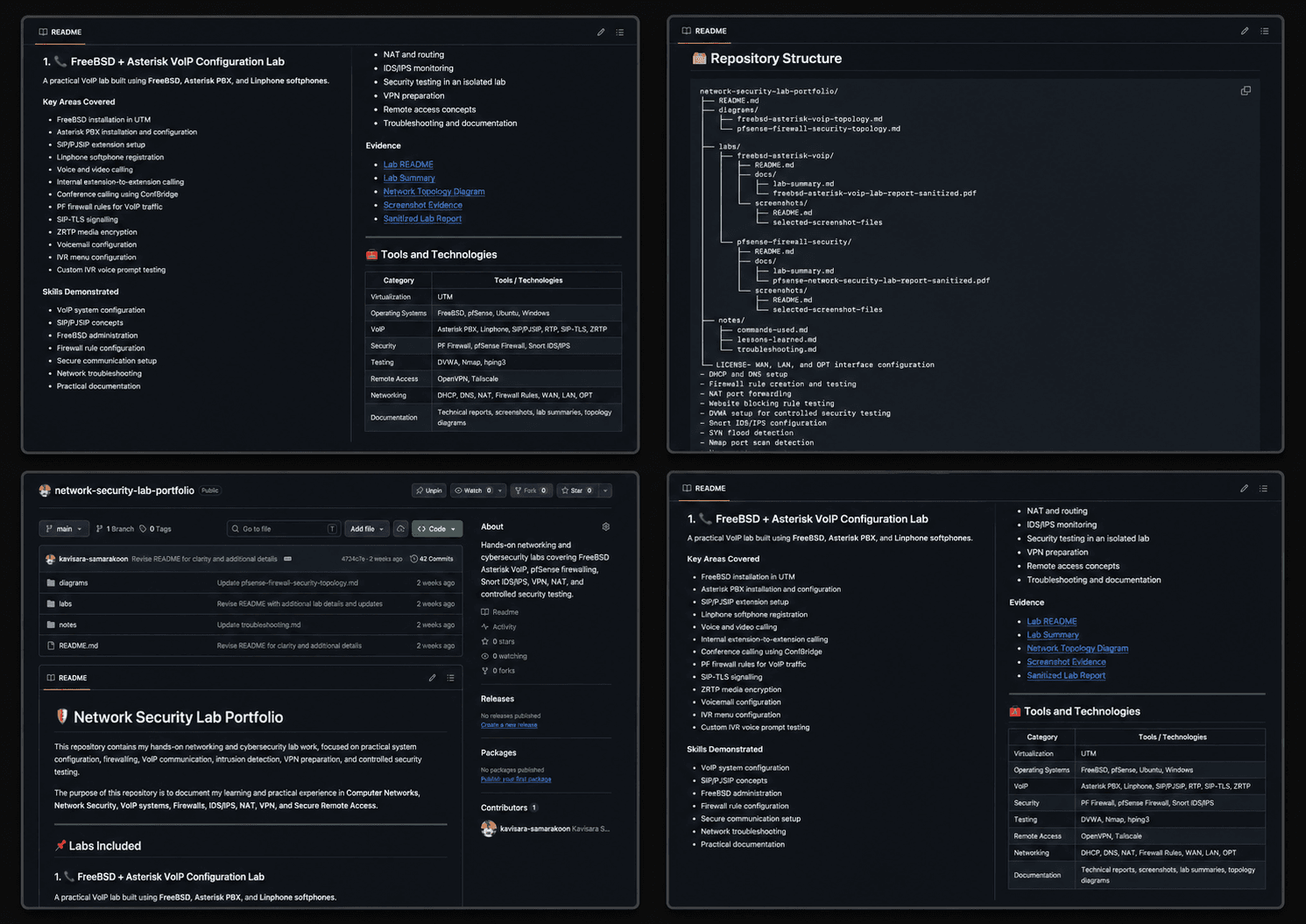
Task: Open Network Topology Diagram link in the top-left panel
Action: coord(434,192)
